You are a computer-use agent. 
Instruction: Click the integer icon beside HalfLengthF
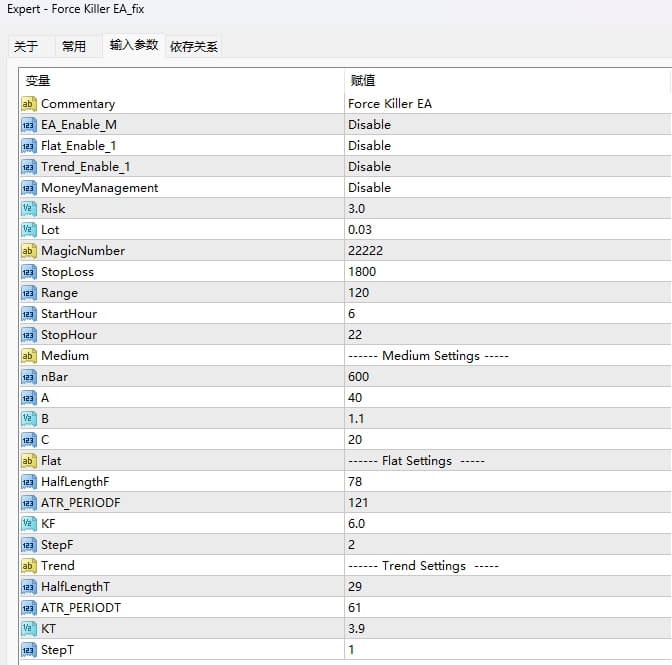[x=28, y=482]
